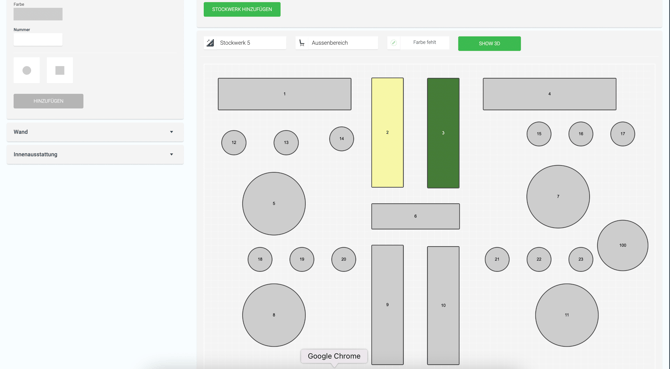The width and height of the screenshot is (670, 369).
Task: Select the yellow table 2
Action: pos(388,132)
